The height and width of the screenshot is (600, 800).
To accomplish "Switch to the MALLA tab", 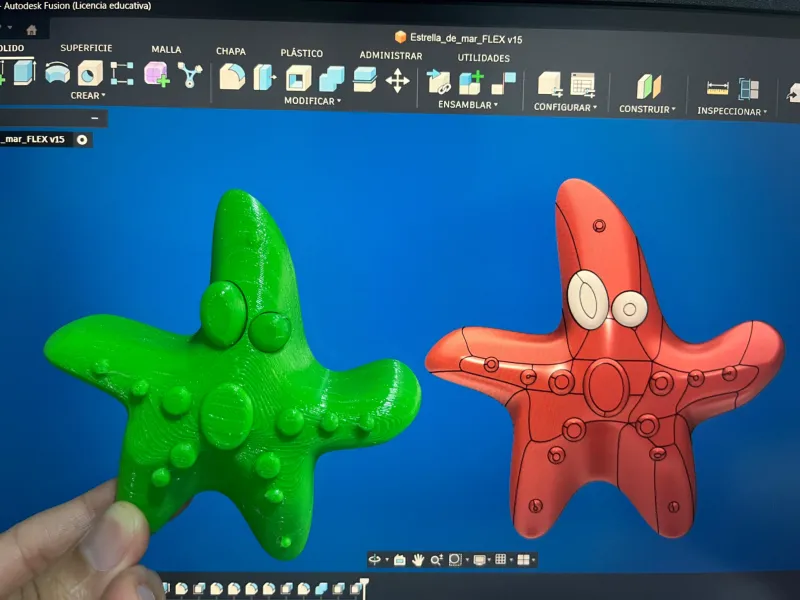I will point(166,49).
